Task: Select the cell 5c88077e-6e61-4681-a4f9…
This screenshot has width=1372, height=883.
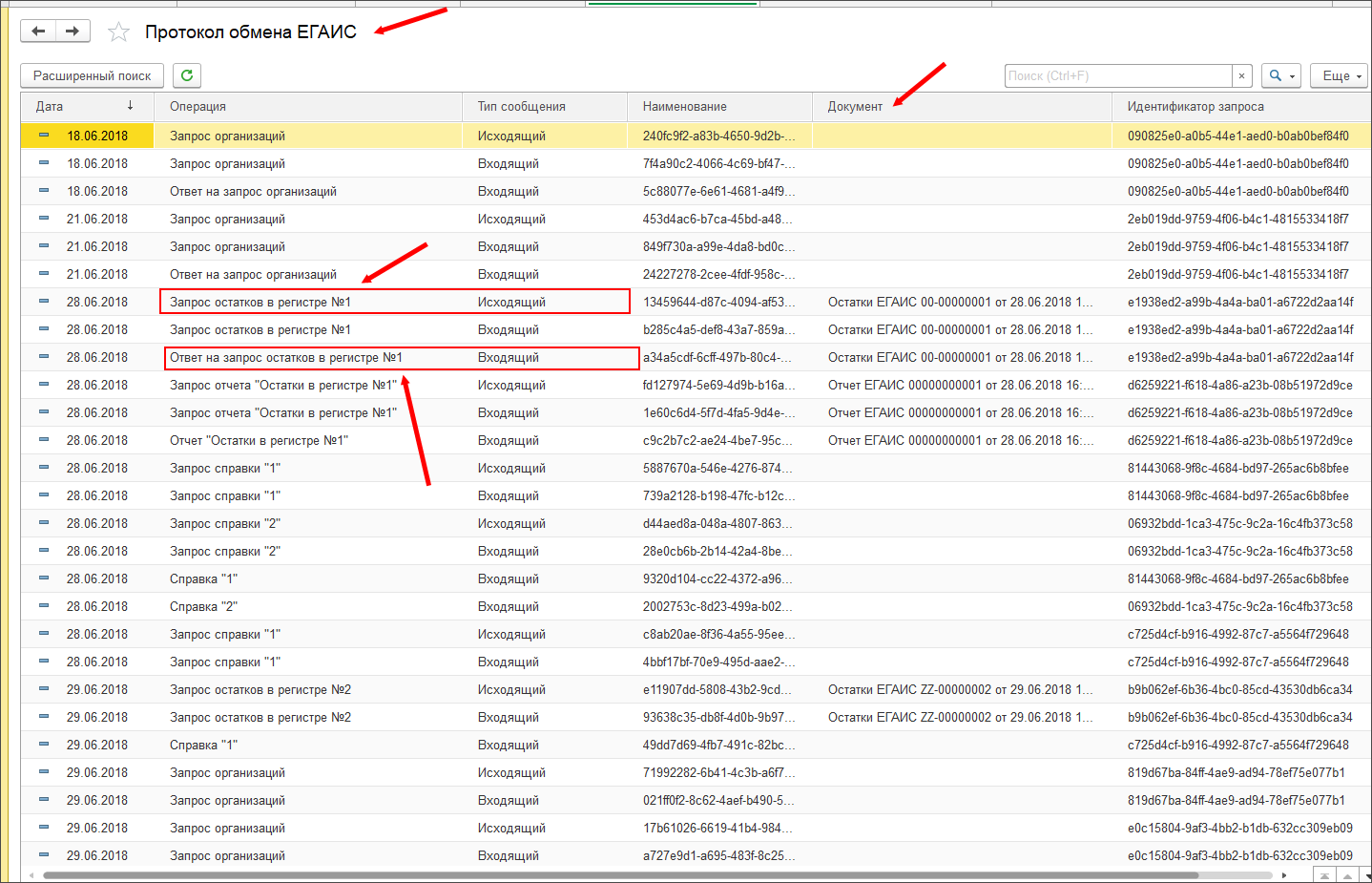Action: tap(719, 191)
